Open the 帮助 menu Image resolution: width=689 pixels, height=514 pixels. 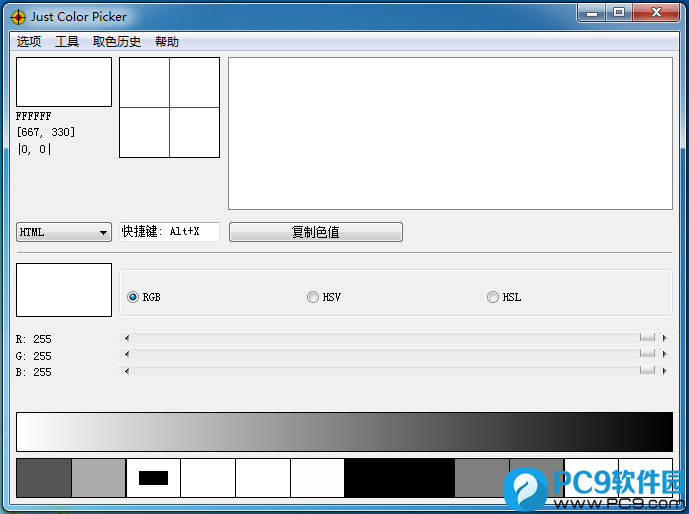point(167,42)
